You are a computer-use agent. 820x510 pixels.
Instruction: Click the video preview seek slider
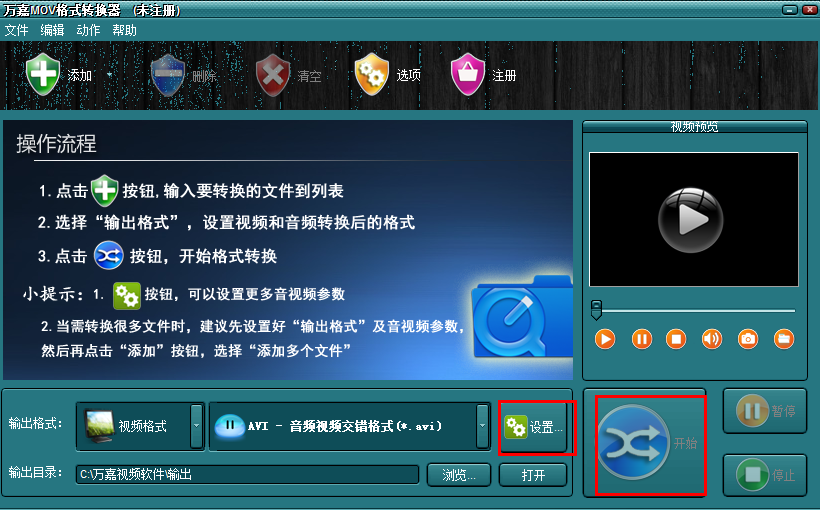(693, 310)
